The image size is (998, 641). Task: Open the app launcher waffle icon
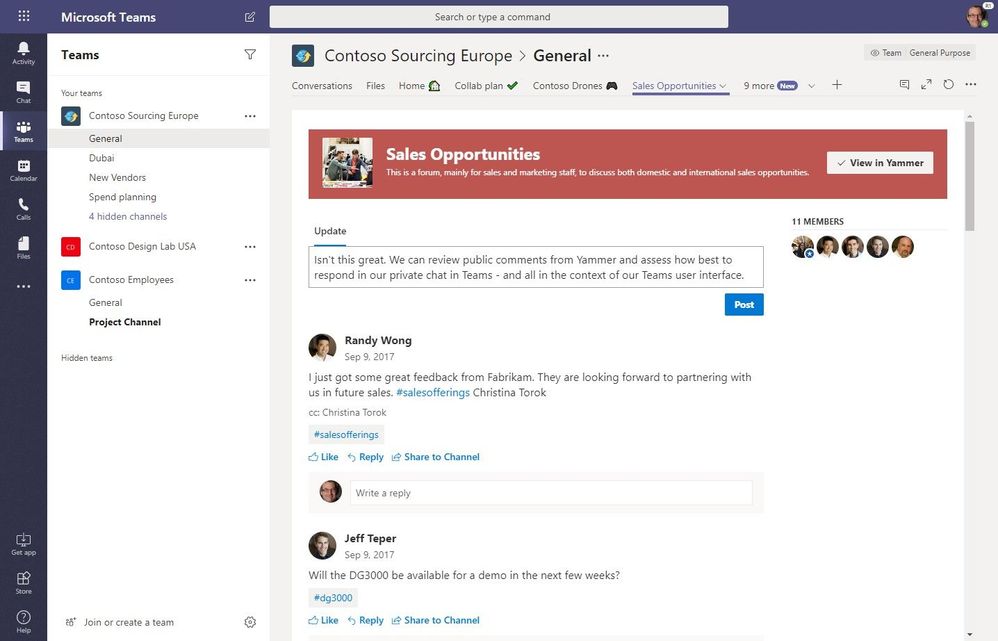(24, 16)
